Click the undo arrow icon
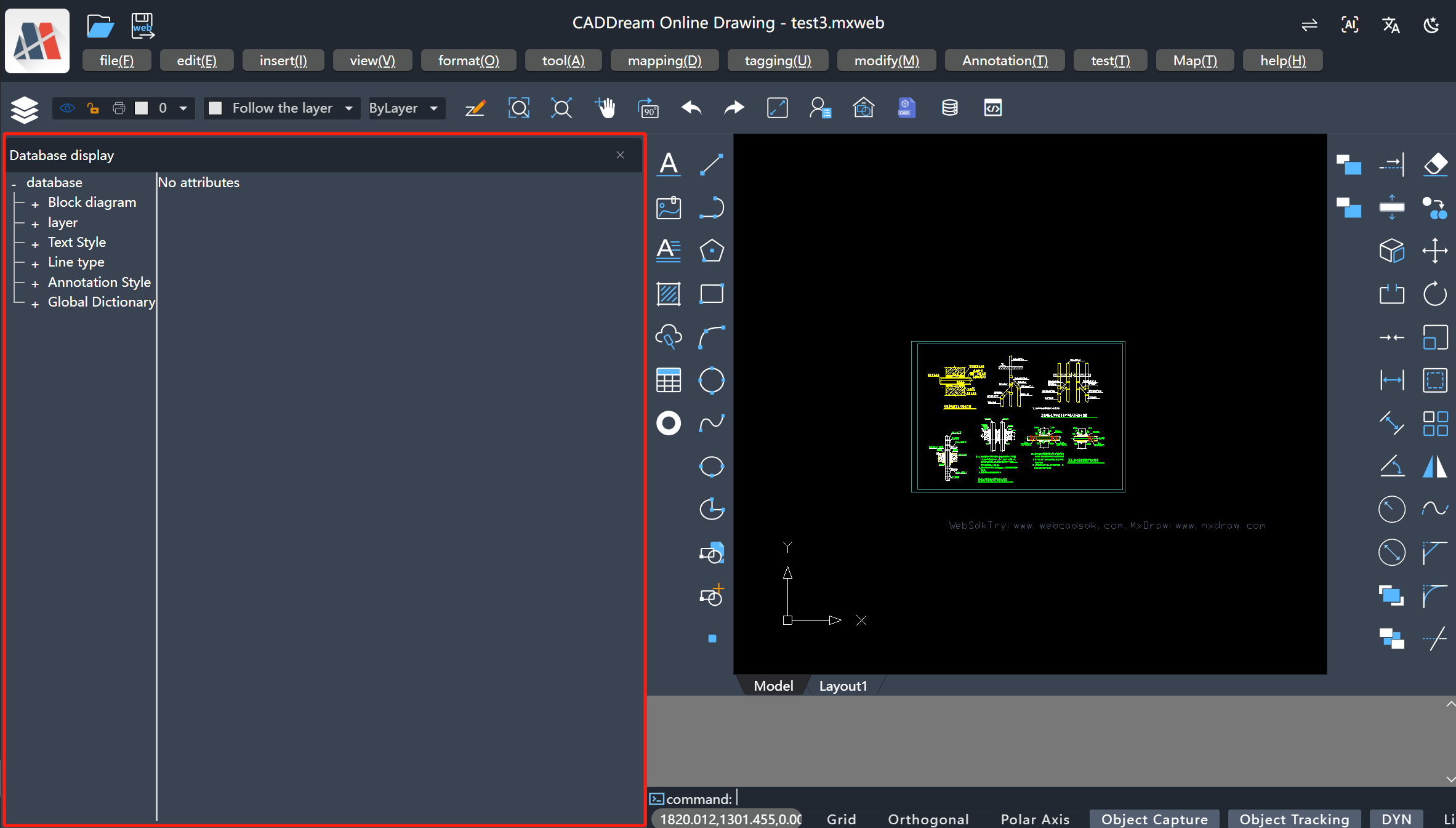The image size is (1456, 828). [x=691, y=108]
